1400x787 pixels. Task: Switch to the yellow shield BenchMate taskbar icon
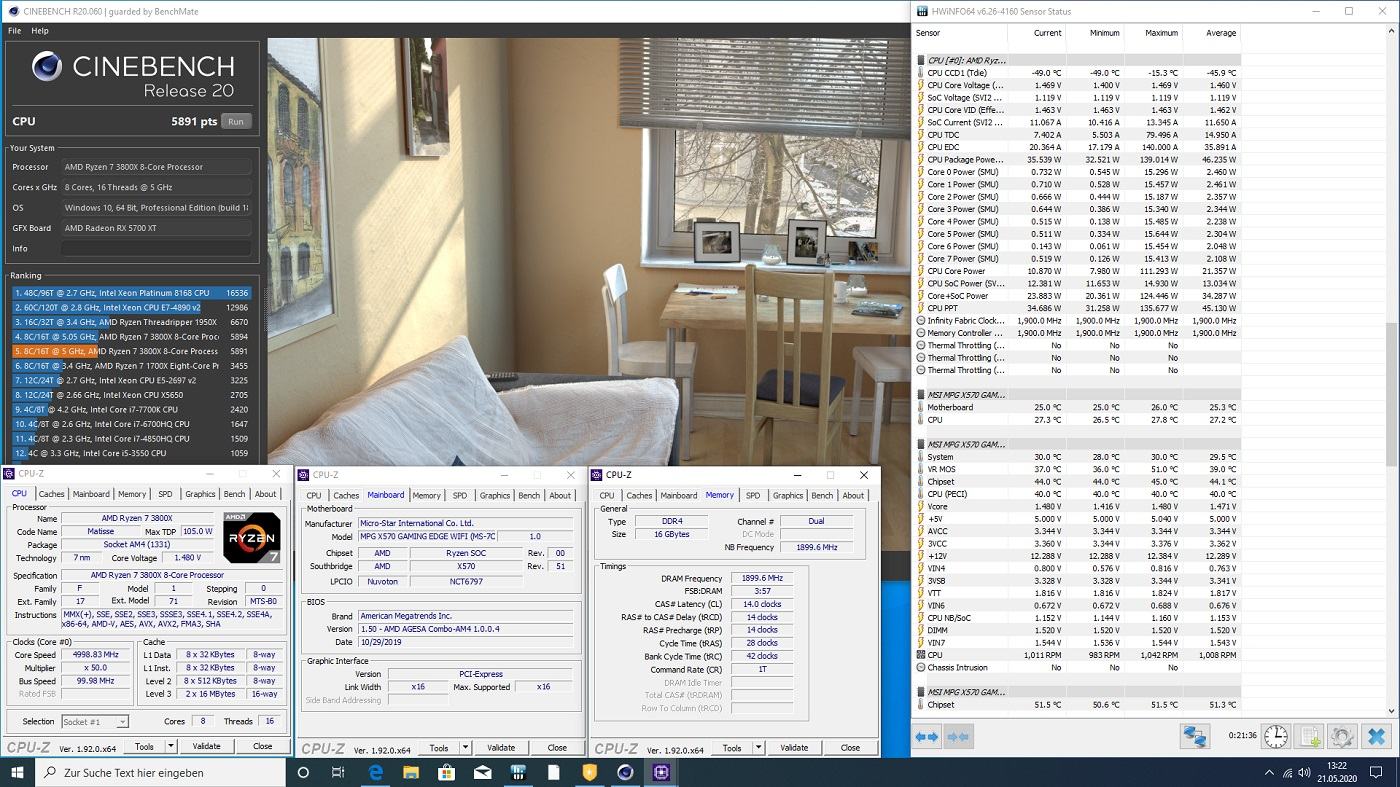pos(590,772)
